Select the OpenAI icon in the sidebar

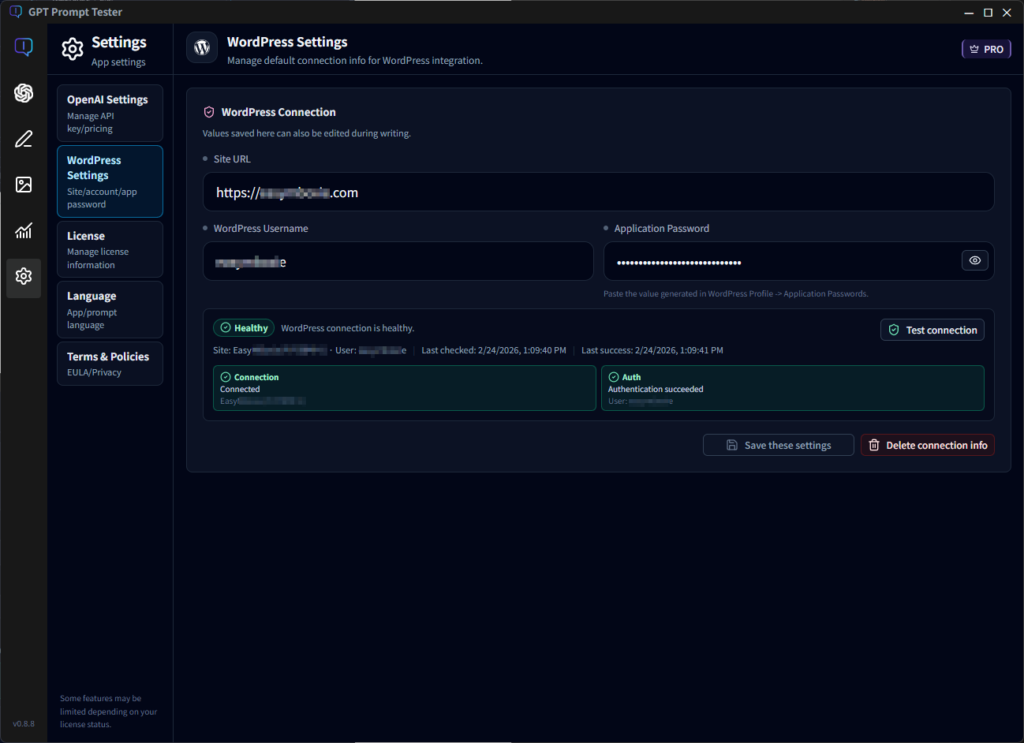23,92
